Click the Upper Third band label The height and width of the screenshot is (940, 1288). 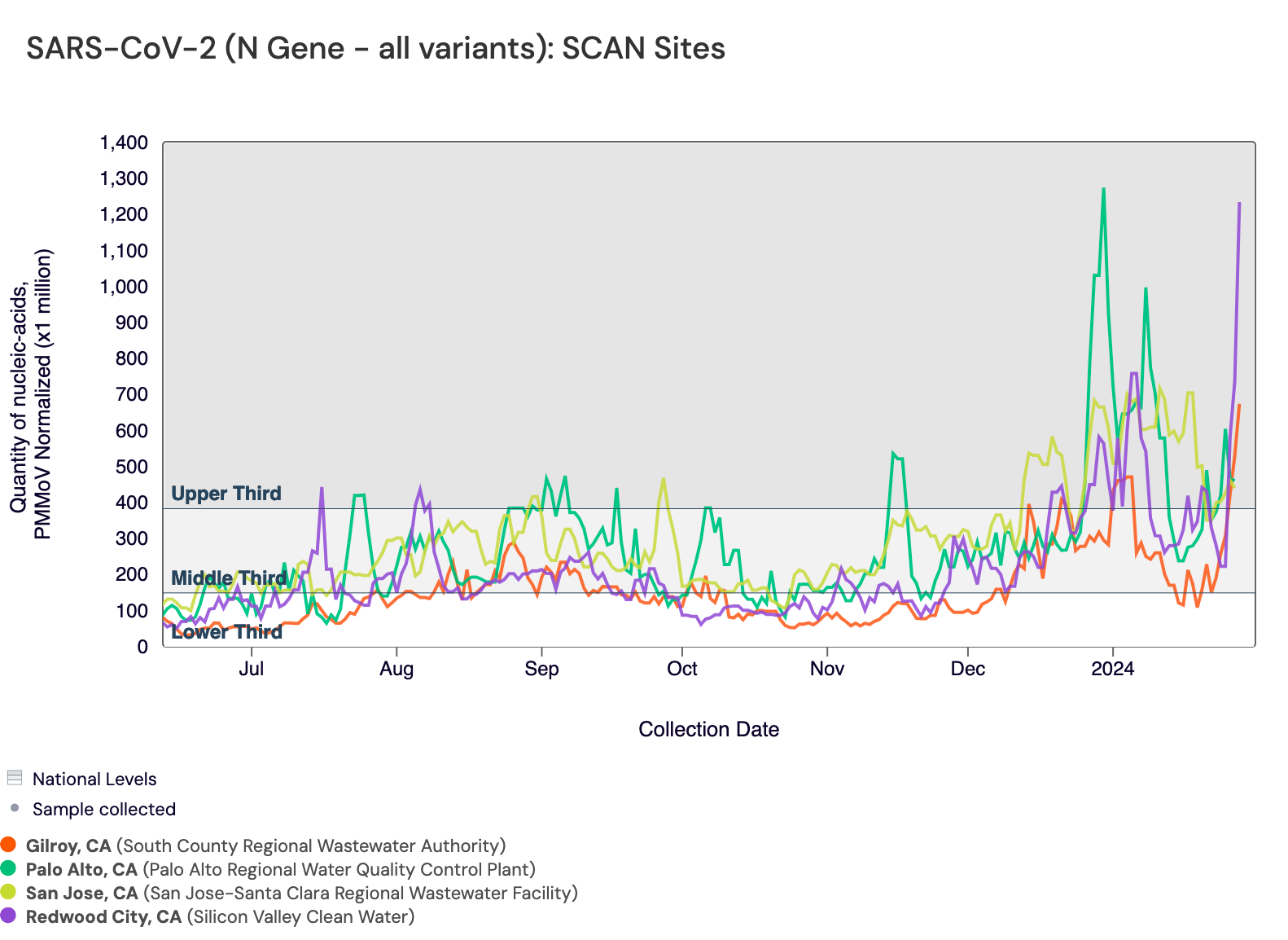click(x=226, y=494)
